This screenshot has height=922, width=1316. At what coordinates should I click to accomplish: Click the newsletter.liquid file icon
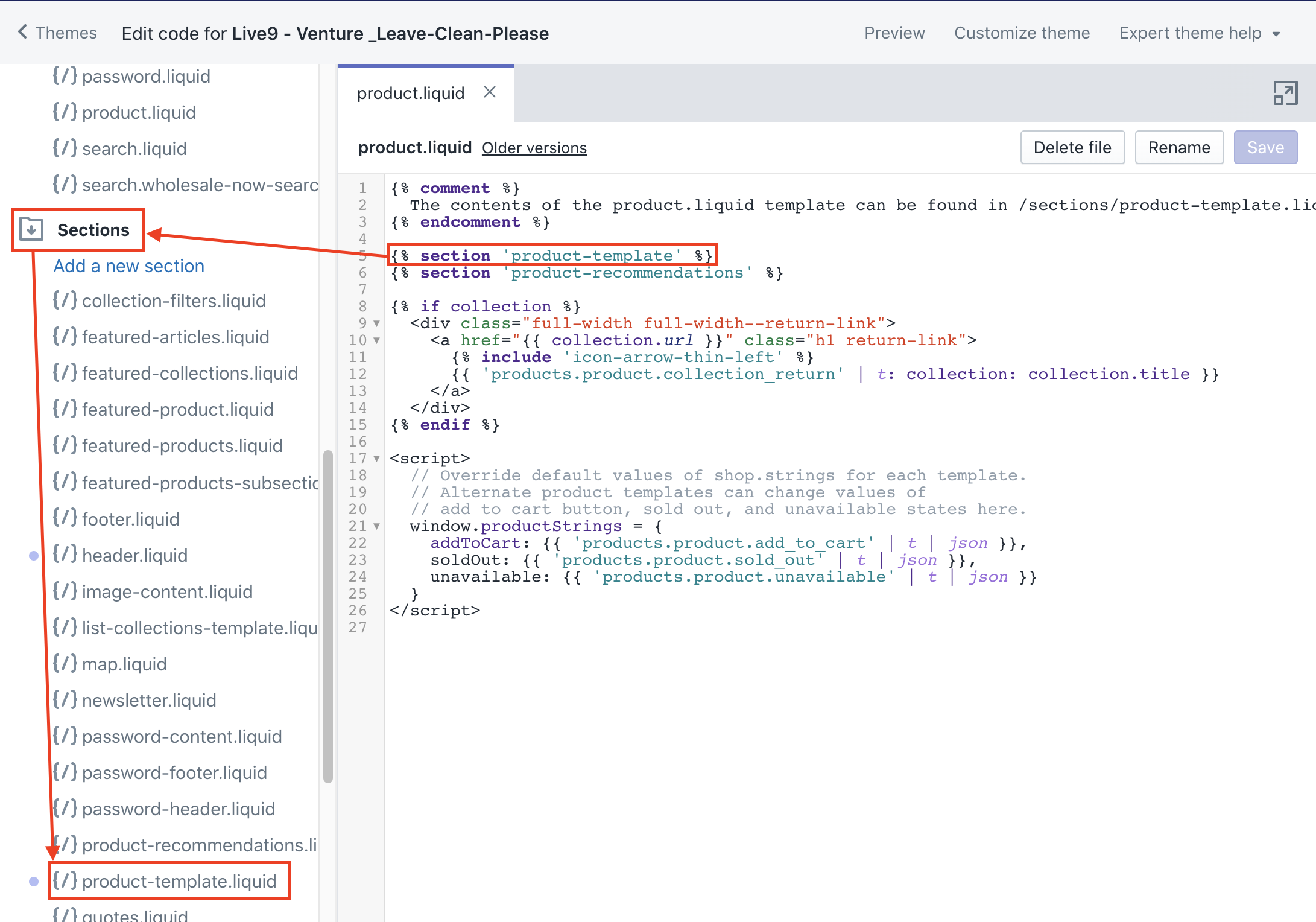tap(65, 699)
